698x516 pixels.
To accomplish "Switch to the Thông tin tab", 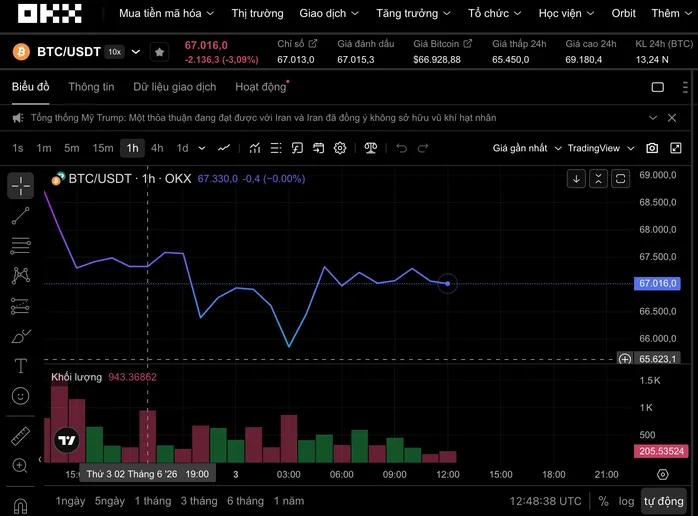I will (x=91, y=87).
